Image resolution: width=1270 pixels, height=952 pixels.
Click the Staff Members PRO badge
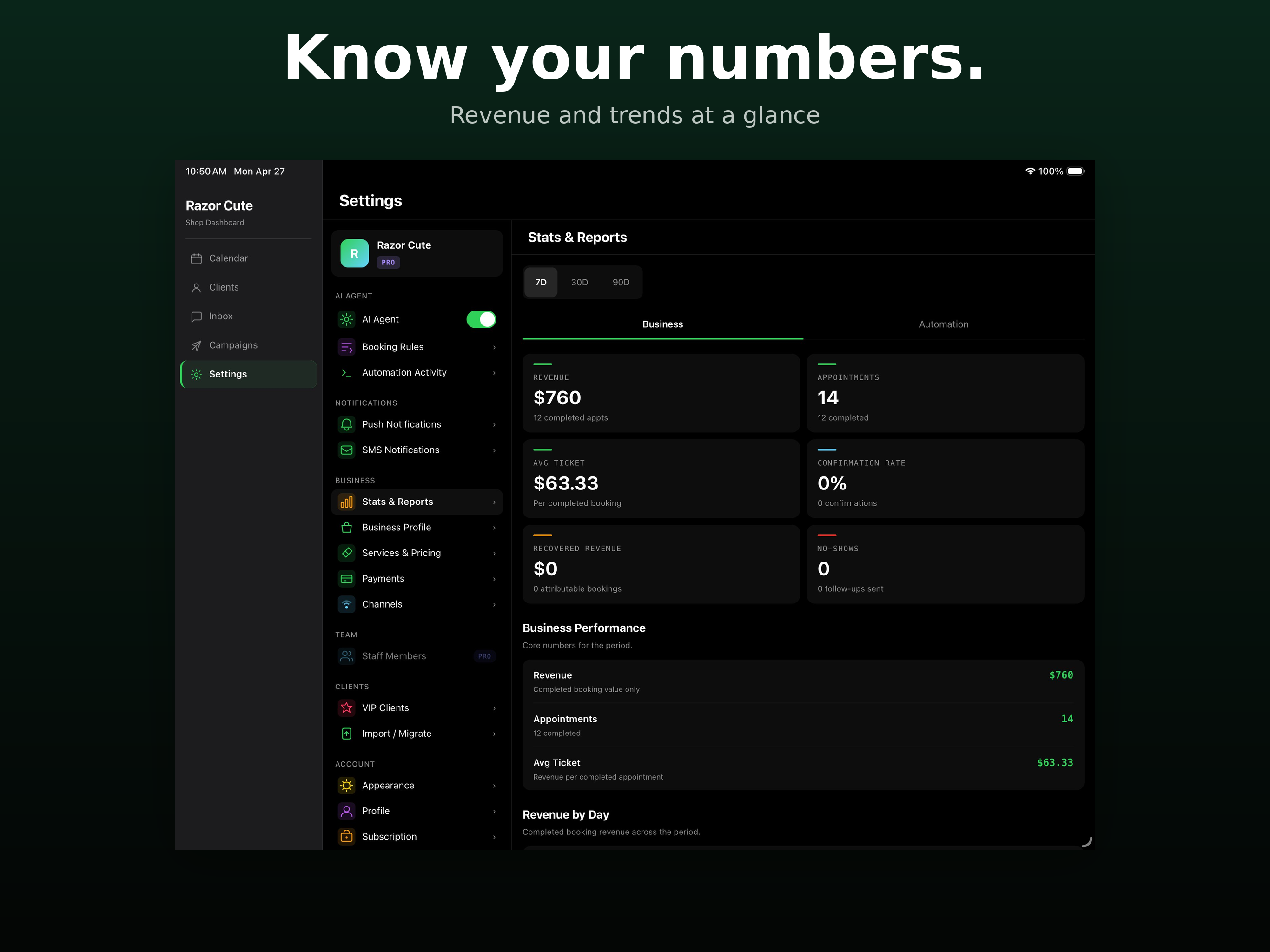(484, 656)
